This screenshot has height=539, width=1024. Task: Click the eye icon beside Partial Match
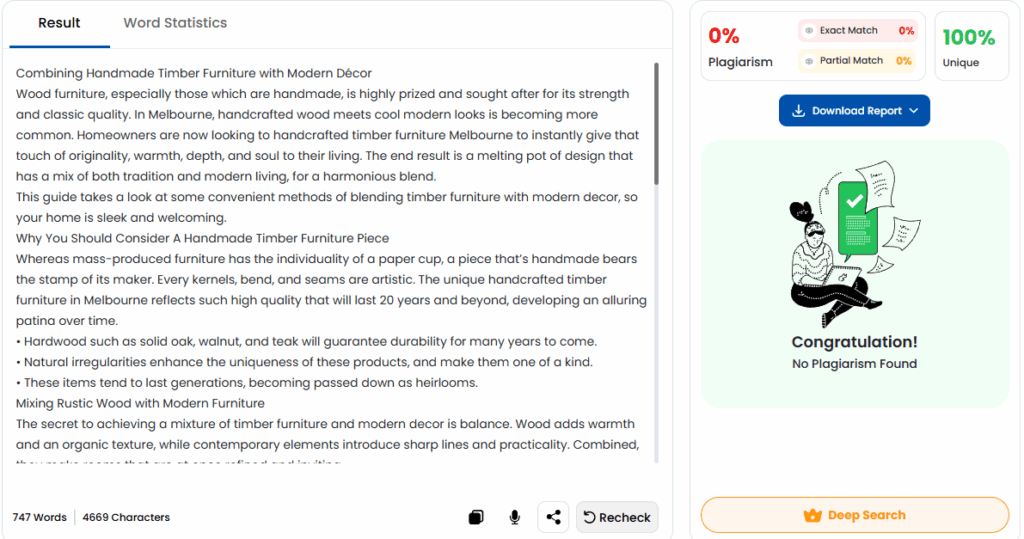809,61
